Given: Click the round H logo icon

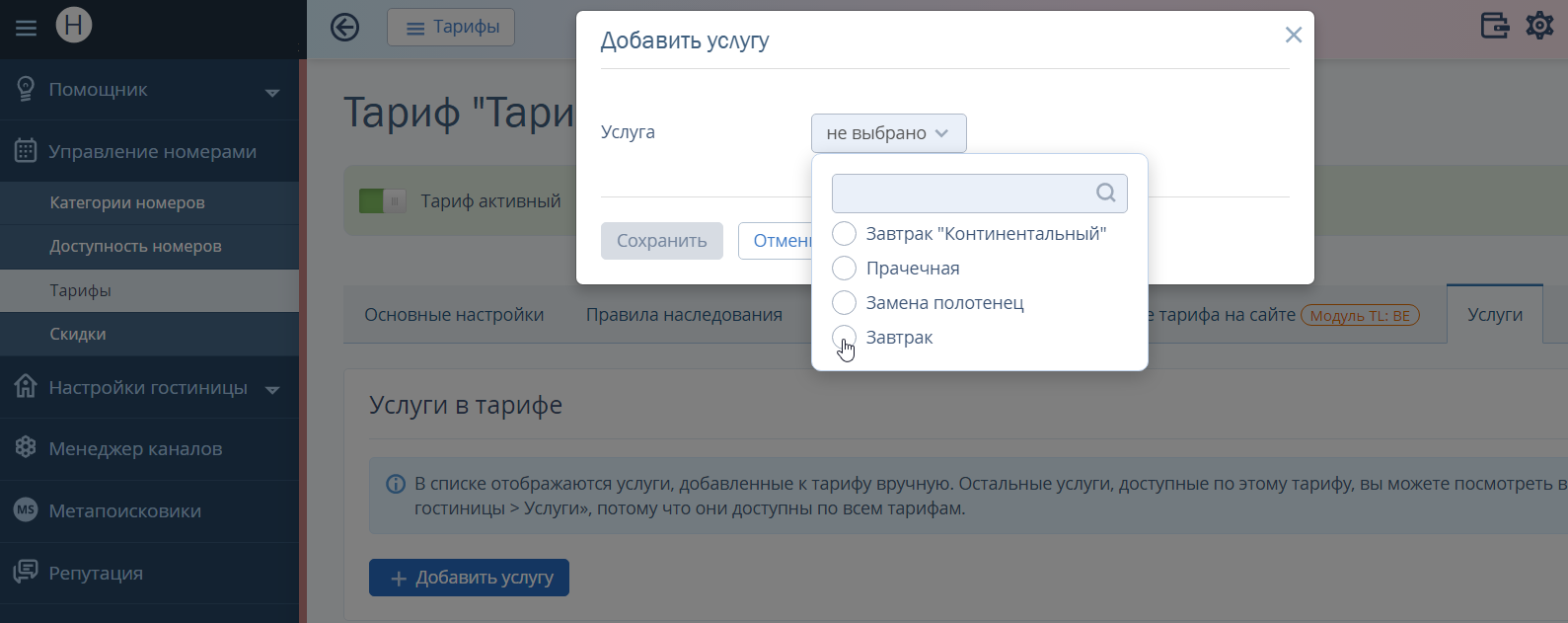Looking at the screenshot, I should click(74, 25).
